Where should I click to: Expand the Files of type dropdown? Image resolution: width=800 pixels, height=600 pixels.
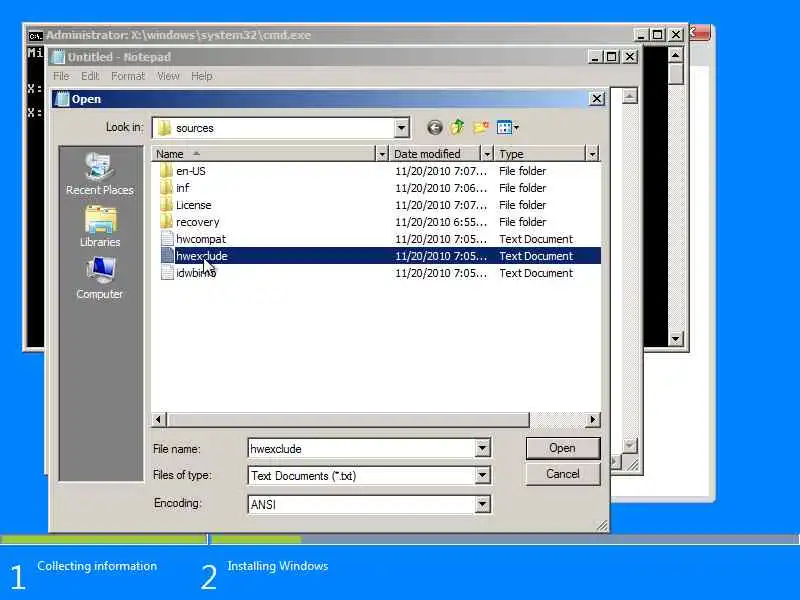482,476
